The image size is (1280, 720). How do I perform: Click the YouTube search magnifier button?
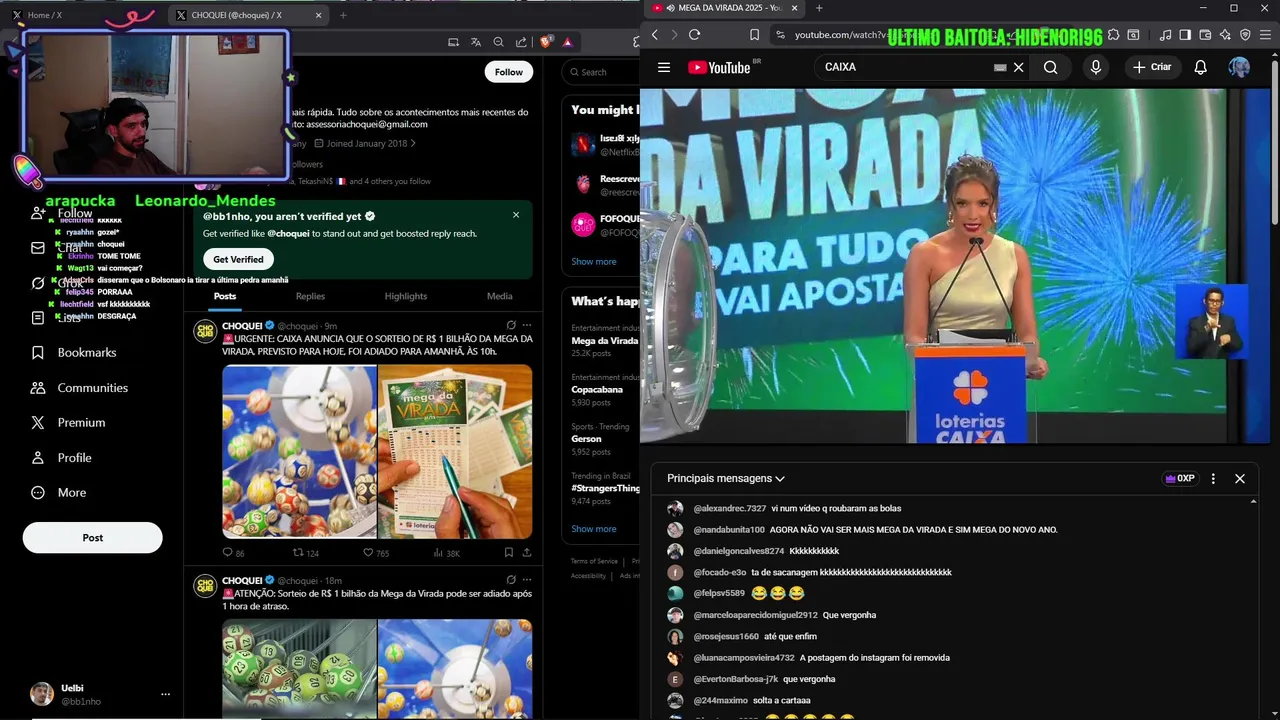point(1050,67)
